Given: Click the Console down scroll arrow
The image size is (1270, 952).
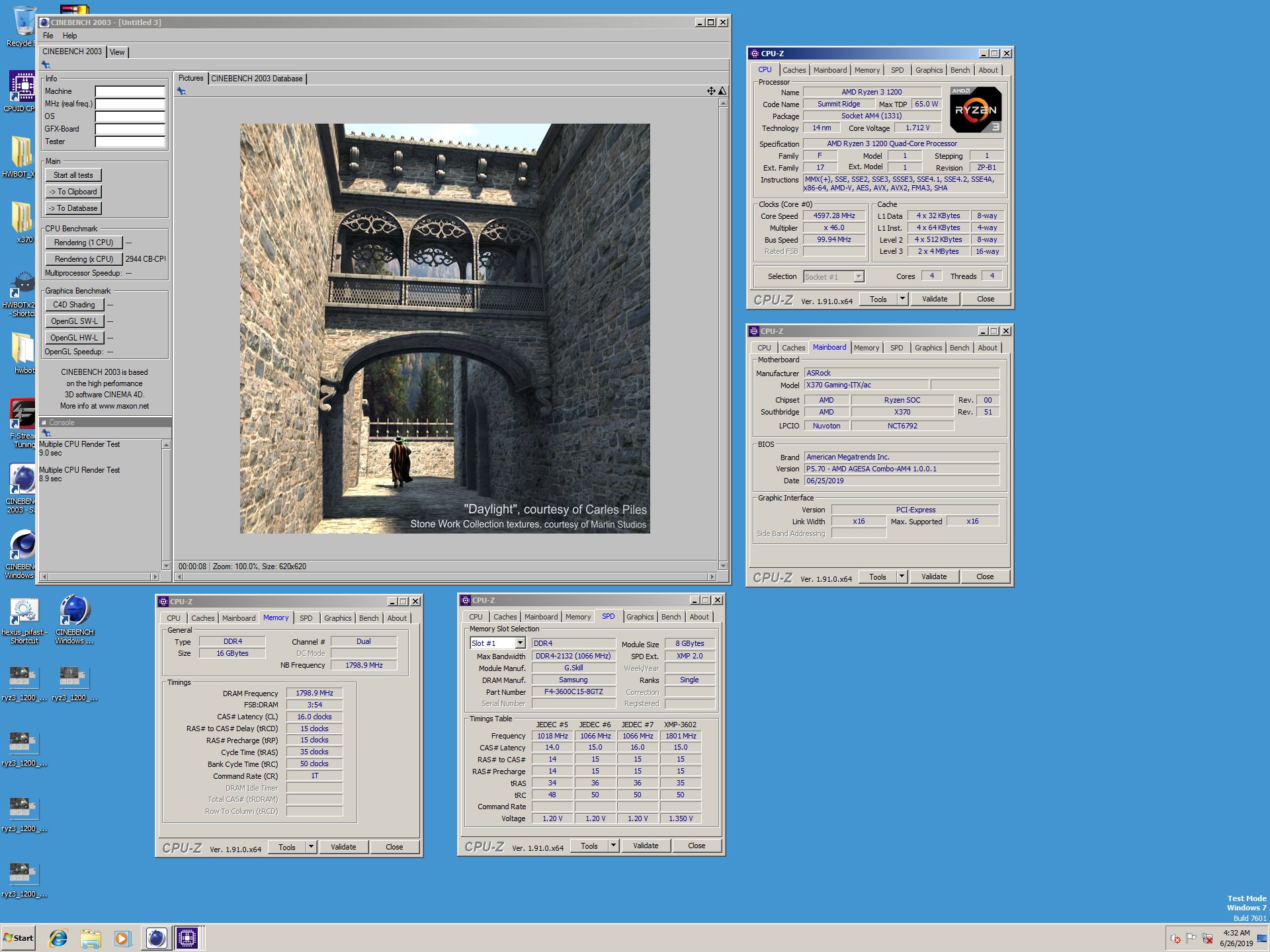Looking at the screenshot, I should tap(166, 565).
